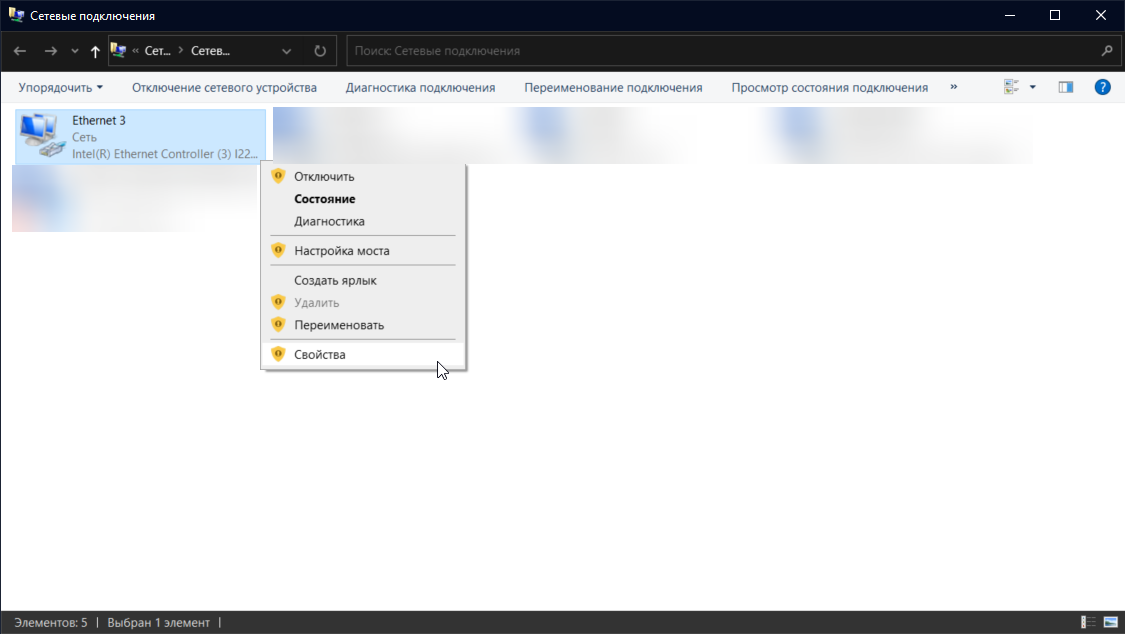Click the change view layout icon
The width and height of the screenshot is (1125, 634).
coord(1011,87)
